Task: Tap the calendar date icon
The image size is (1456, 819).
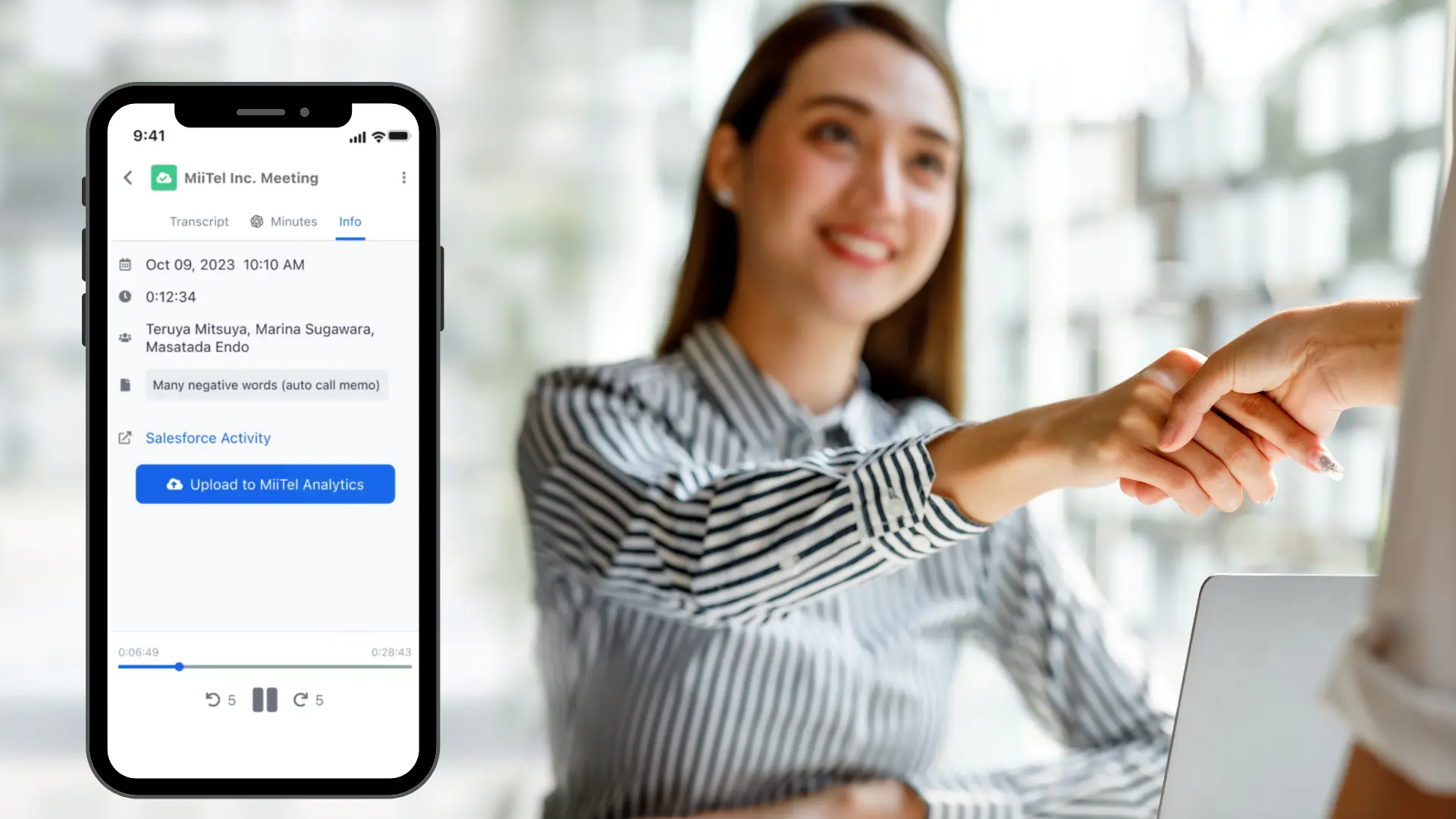Action: coord(125,264)
